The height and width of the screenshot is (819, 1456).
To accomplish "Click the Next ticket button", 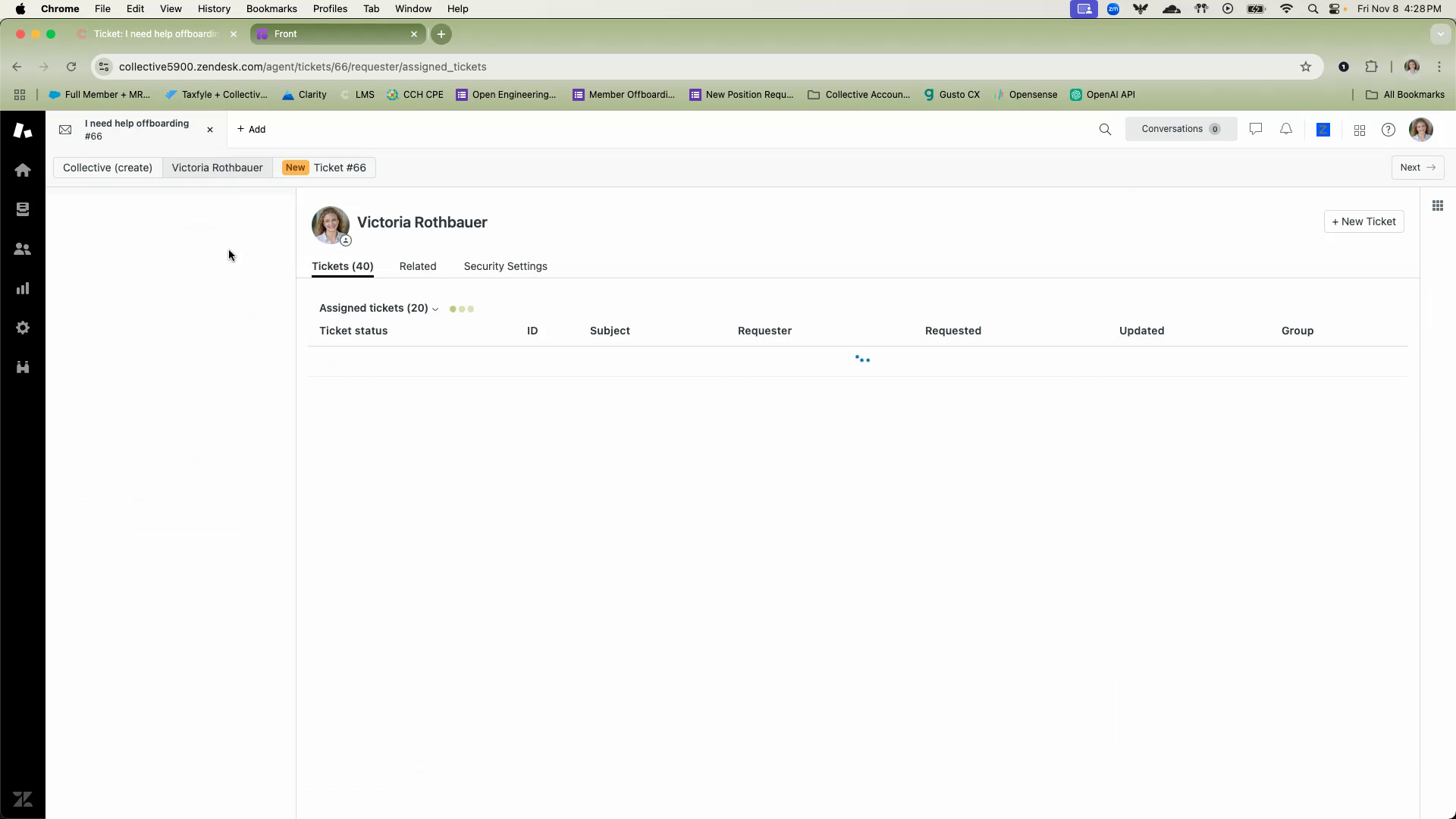I will (1417, 168).
